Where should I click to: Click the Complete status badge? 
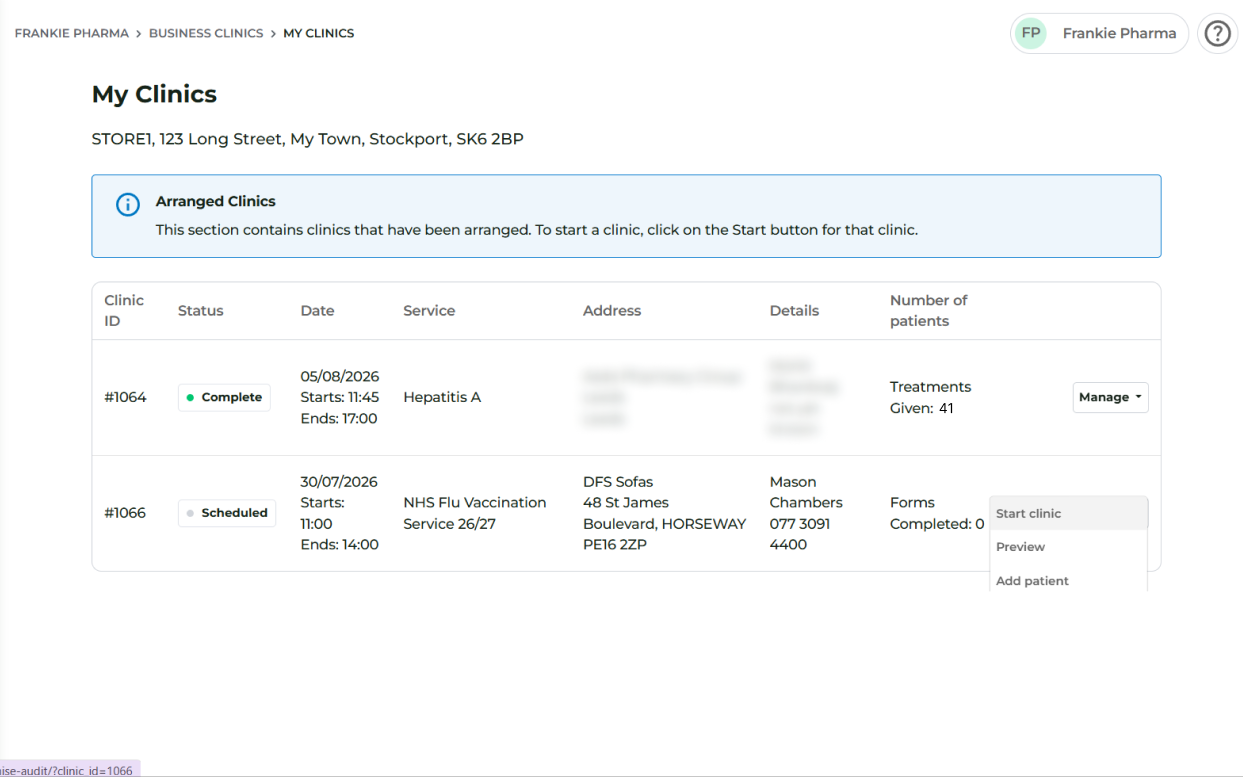(224, 397)
